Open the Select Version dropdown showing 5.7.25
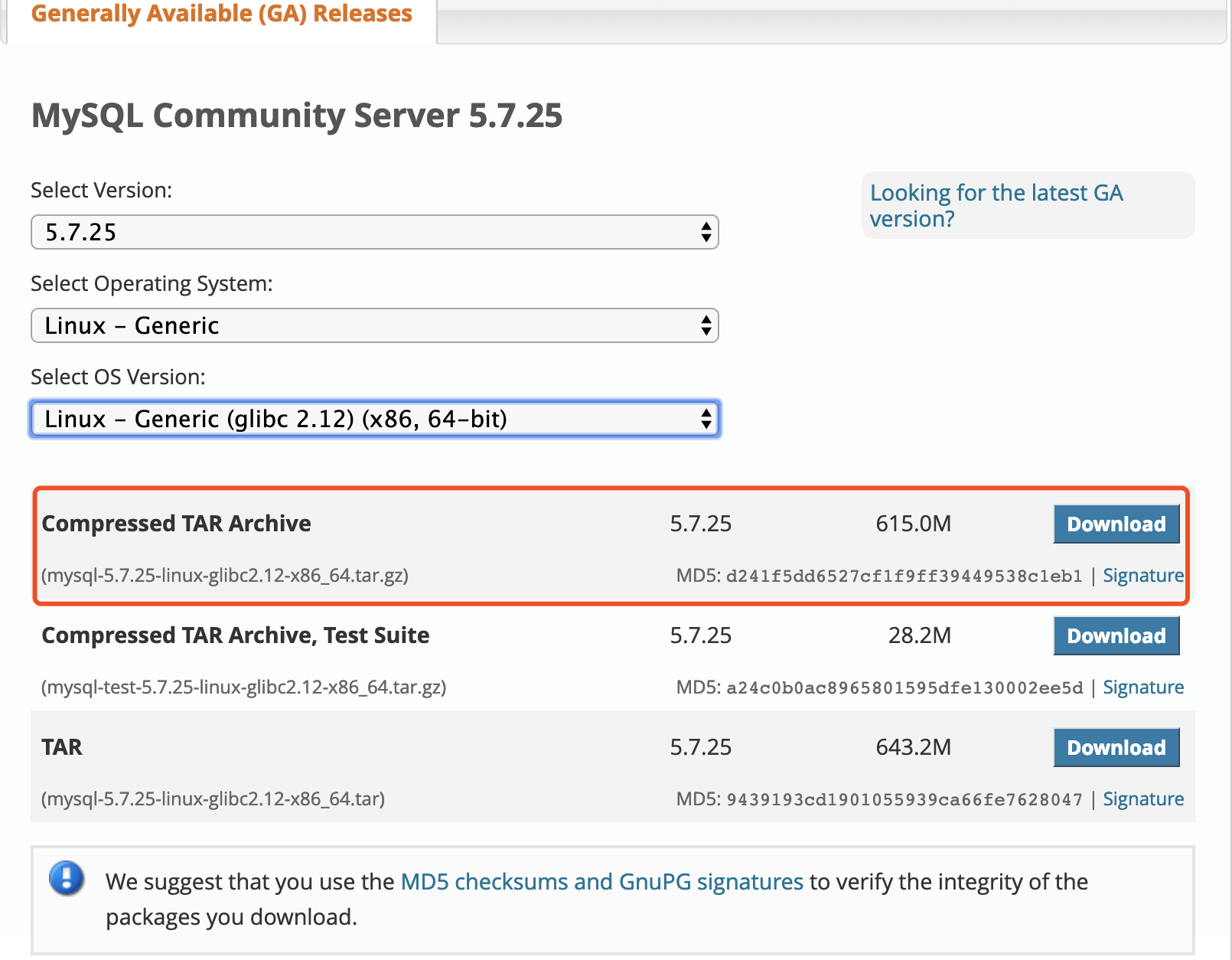Viewport: 1232px width, 960px height. pyautogui.click(x=375, y=232)
